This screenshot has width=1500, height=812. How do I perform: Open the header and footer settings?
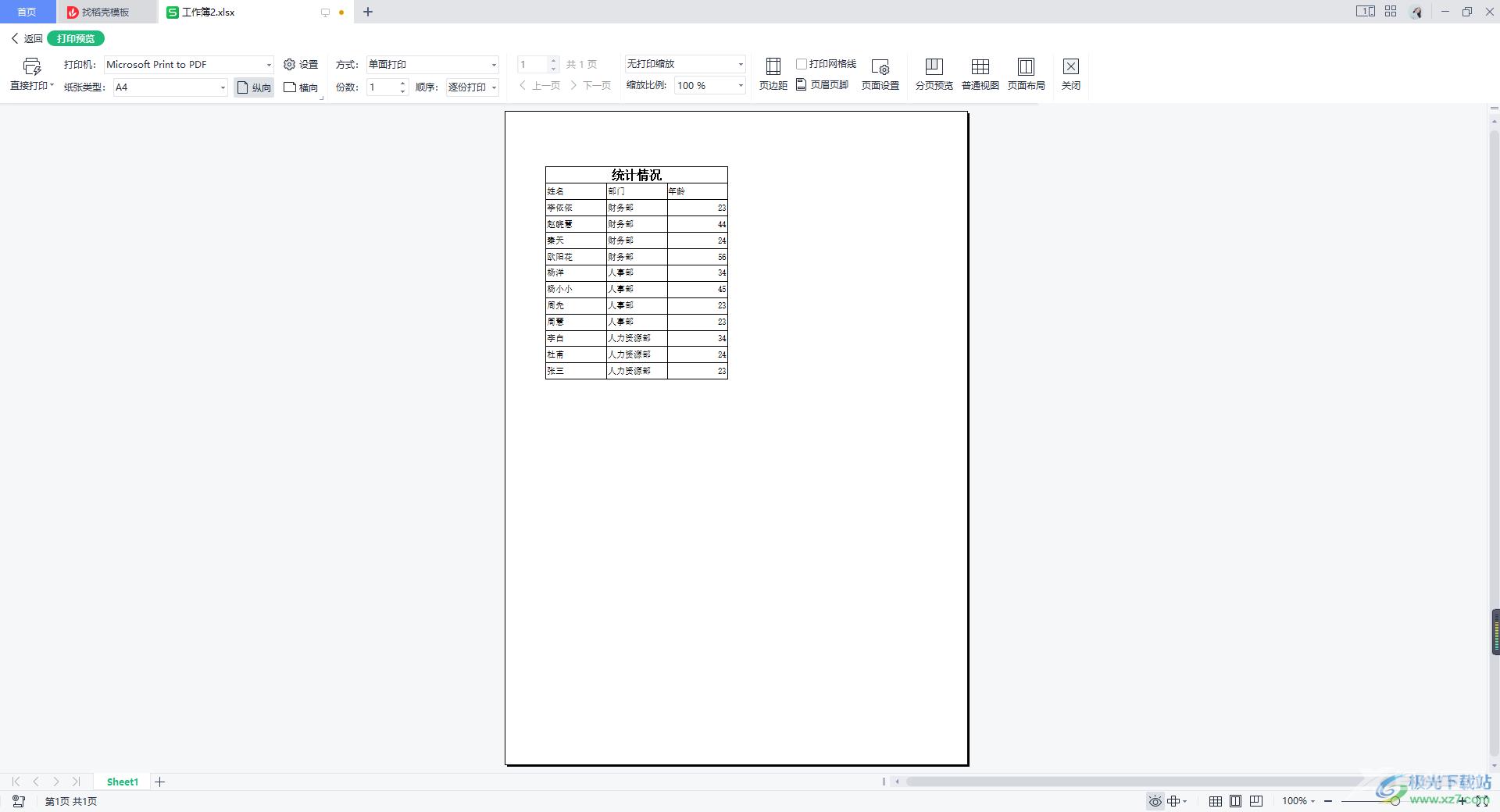[x=823, y=85]
